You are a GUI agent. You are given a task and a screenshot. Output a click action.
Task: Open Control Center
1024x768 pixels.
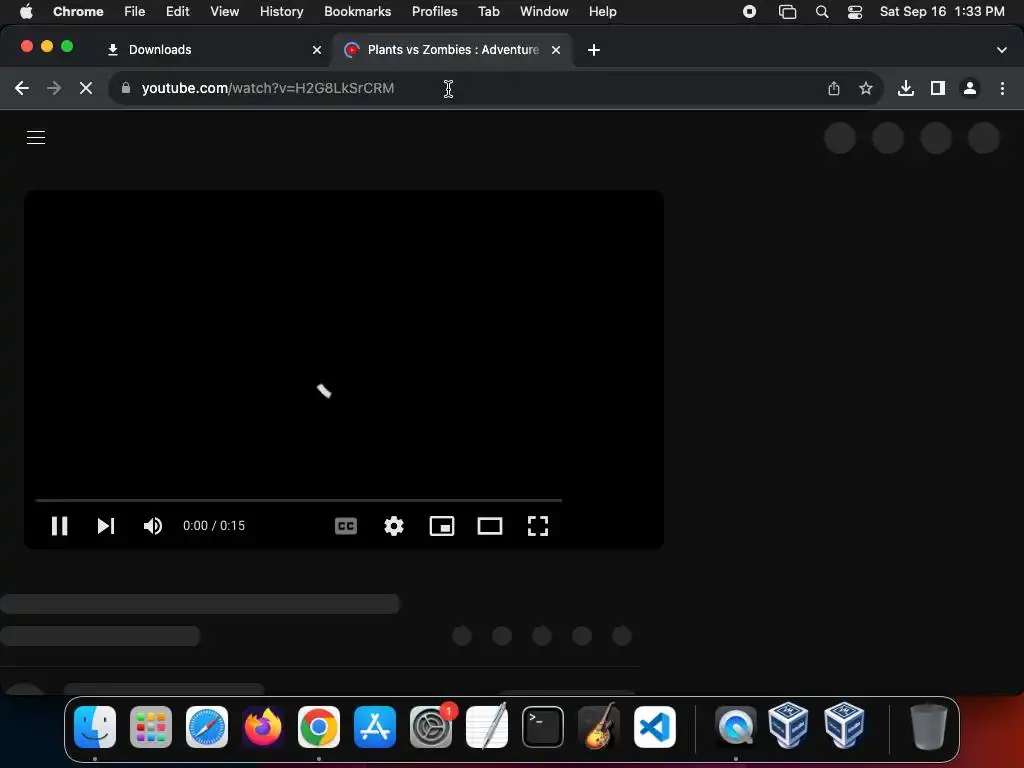click(855, 11)
